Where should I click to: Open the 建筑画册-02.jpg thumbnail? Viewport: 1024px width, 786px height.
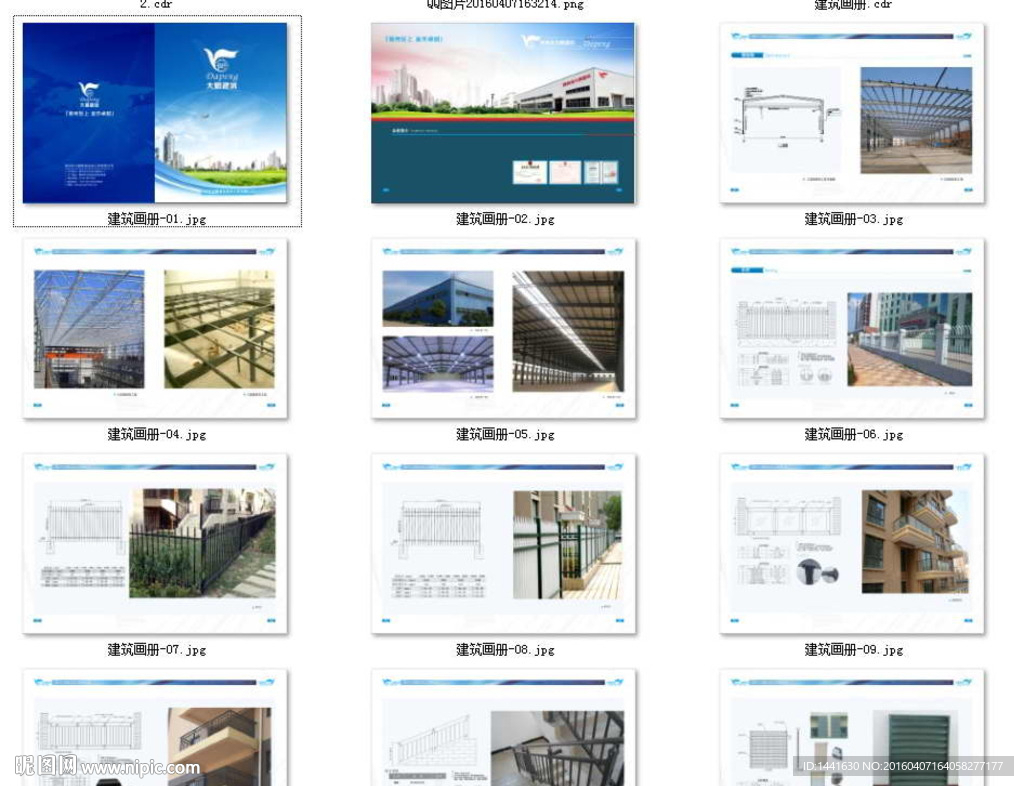[x=502, y=113]
